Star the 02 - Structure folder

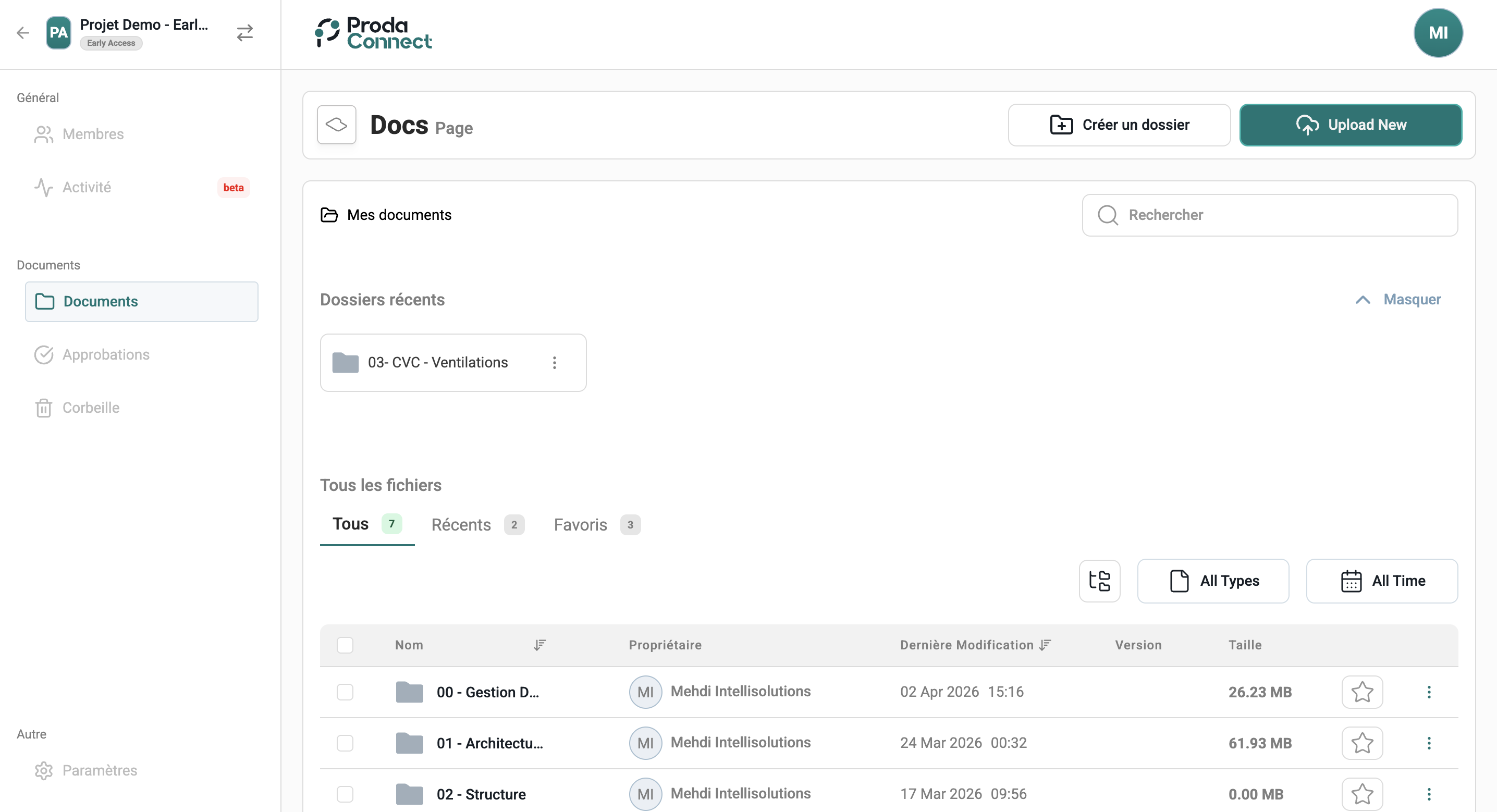1362,794
